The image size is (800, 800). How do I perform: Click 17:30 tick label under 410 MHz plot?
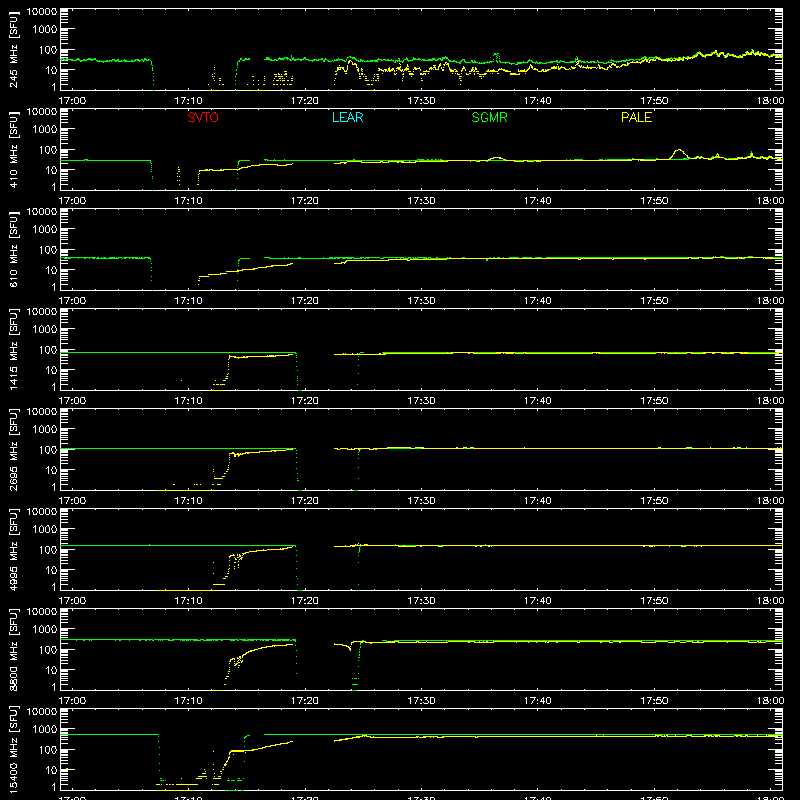421,201
